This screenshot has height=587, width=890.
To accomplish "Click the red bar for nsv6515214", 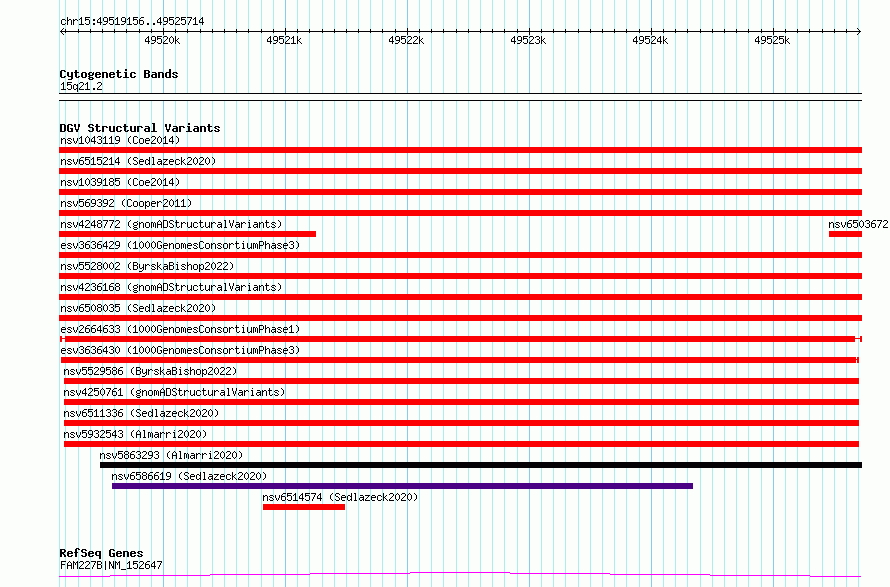I will tap(460, 171).
